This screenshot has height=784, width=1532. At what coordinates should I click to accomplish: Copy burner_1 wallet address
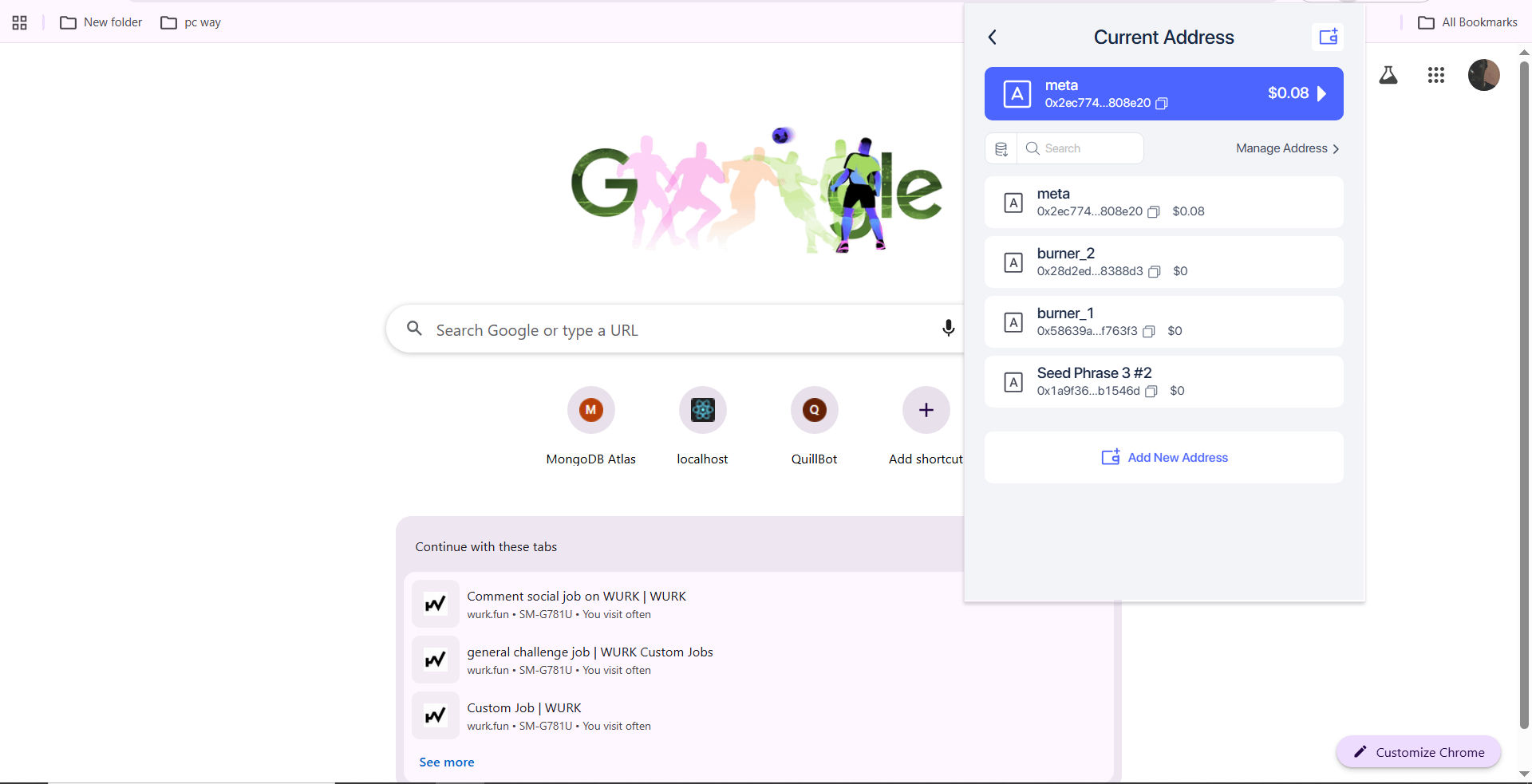(x=1149, y=332)
